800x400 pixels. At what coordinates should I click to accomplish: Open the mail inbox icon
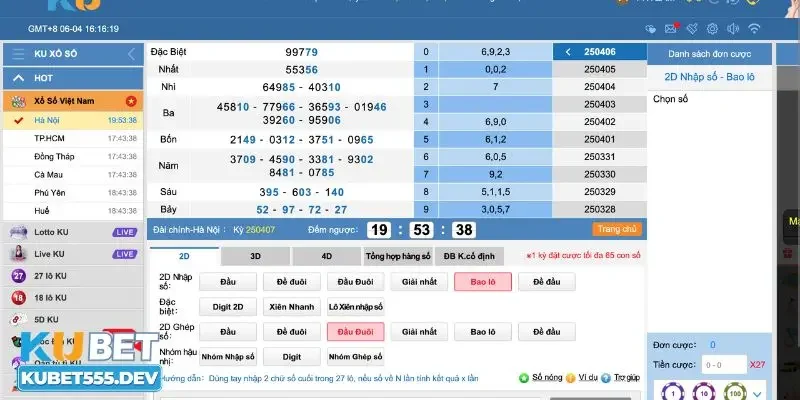(671, 29)
